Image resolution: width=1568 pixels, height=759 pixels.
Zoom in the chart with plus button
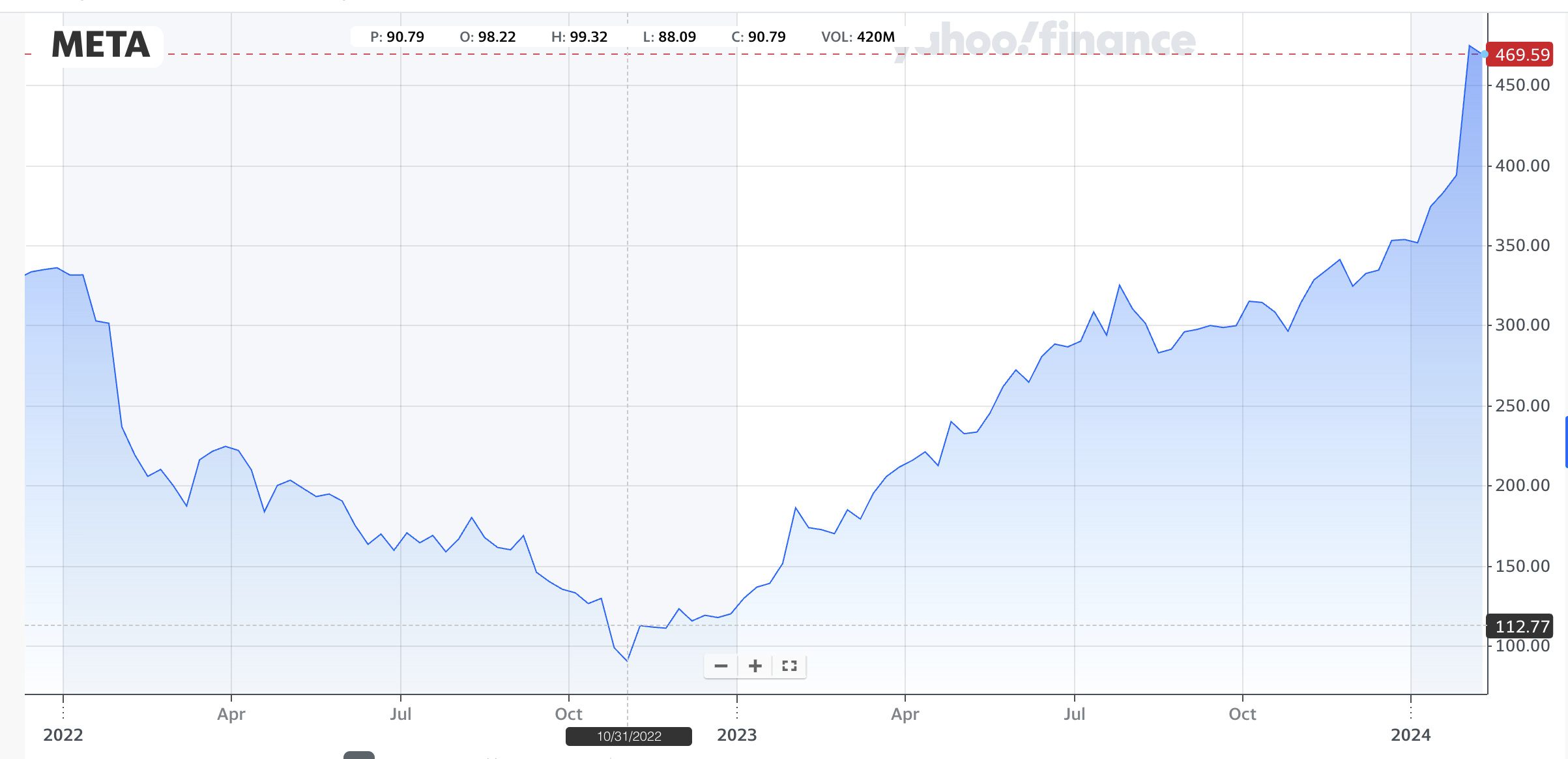click(x=755, y=666)
